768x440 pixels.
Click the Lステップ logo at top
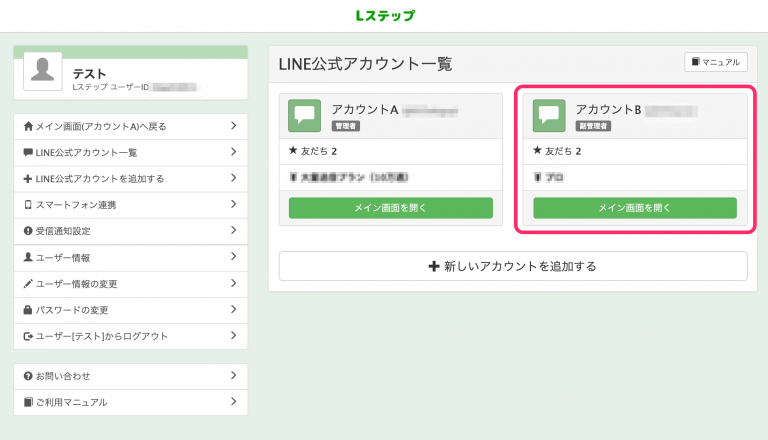point(385,16)
